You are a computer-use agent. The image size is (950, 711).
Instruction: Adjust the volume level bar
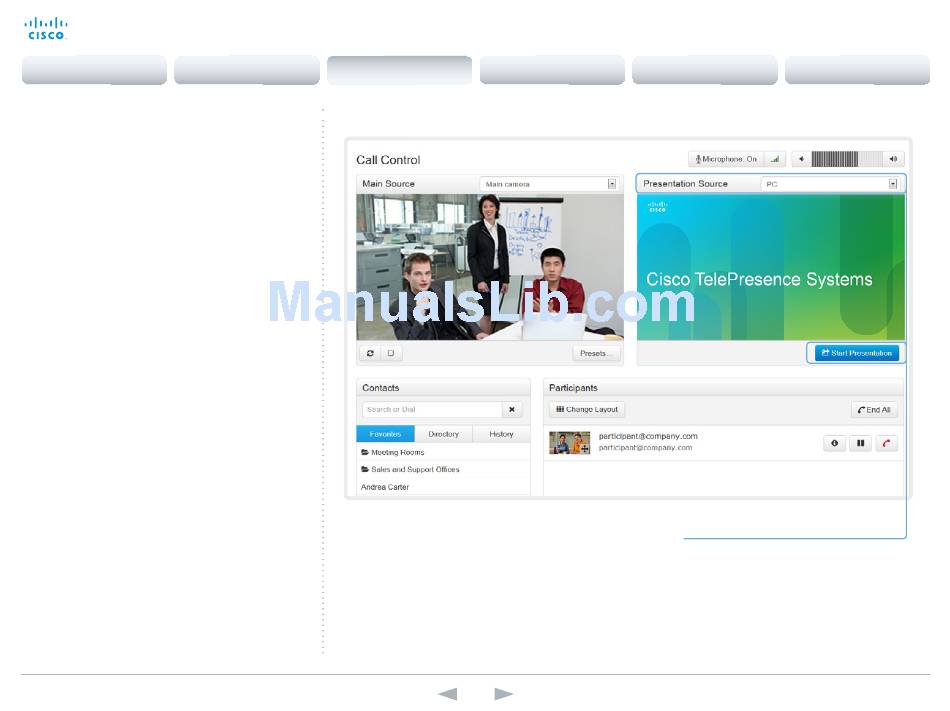click(x=846, y=159)
